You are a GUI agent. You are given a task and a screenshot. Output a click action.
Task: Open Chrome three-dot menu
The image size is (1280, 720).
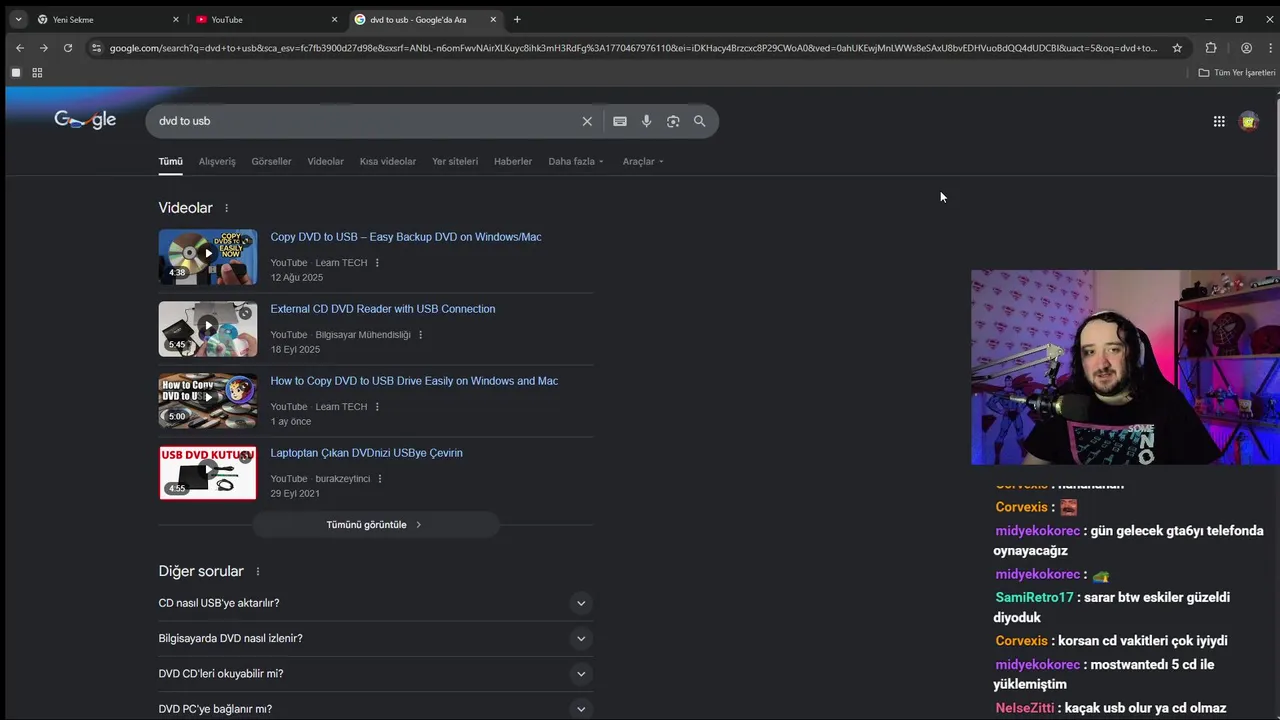point(1270,48)
